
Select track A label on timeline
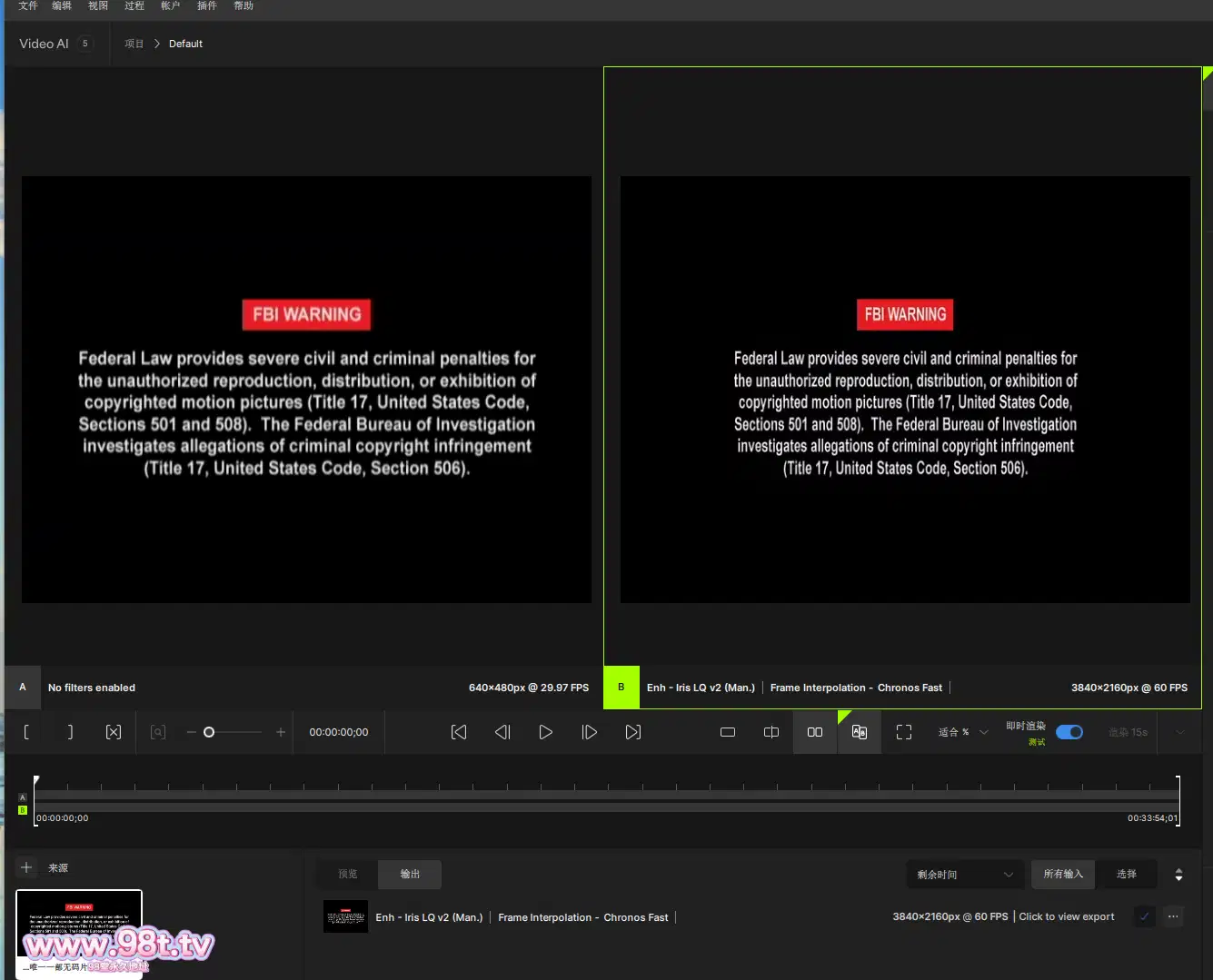[23, 797]
